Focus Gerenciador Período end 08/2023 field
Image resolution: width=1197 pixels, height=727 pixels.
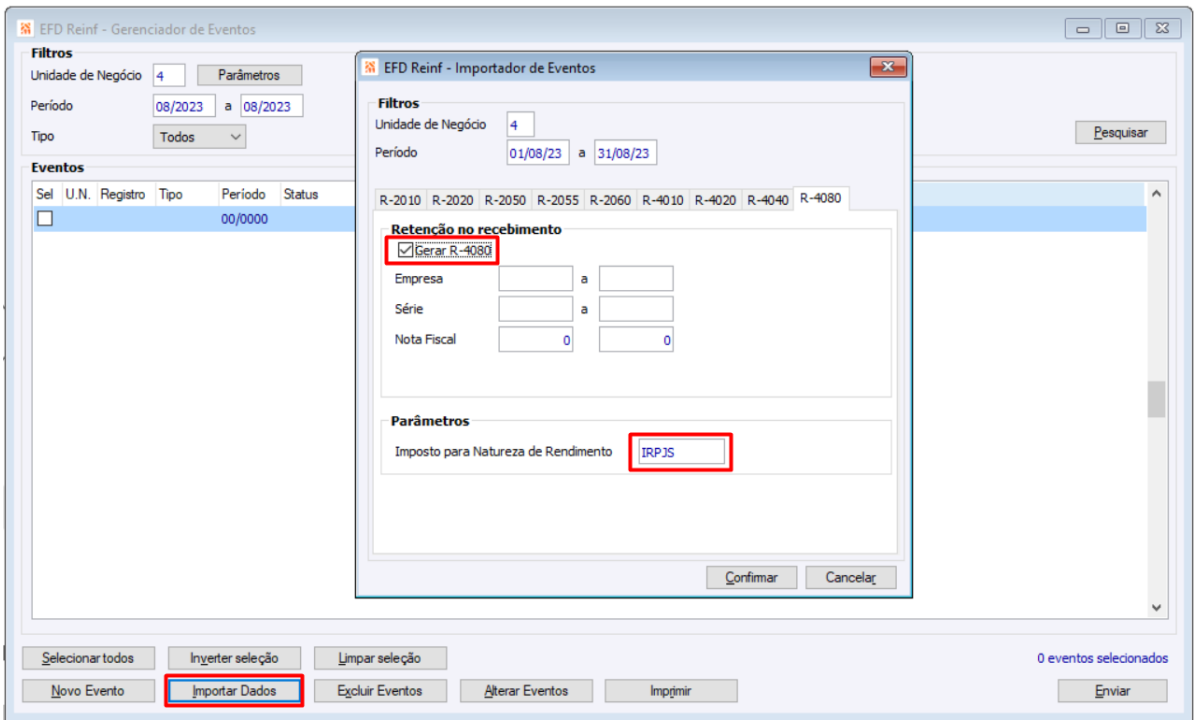(272, 106)
